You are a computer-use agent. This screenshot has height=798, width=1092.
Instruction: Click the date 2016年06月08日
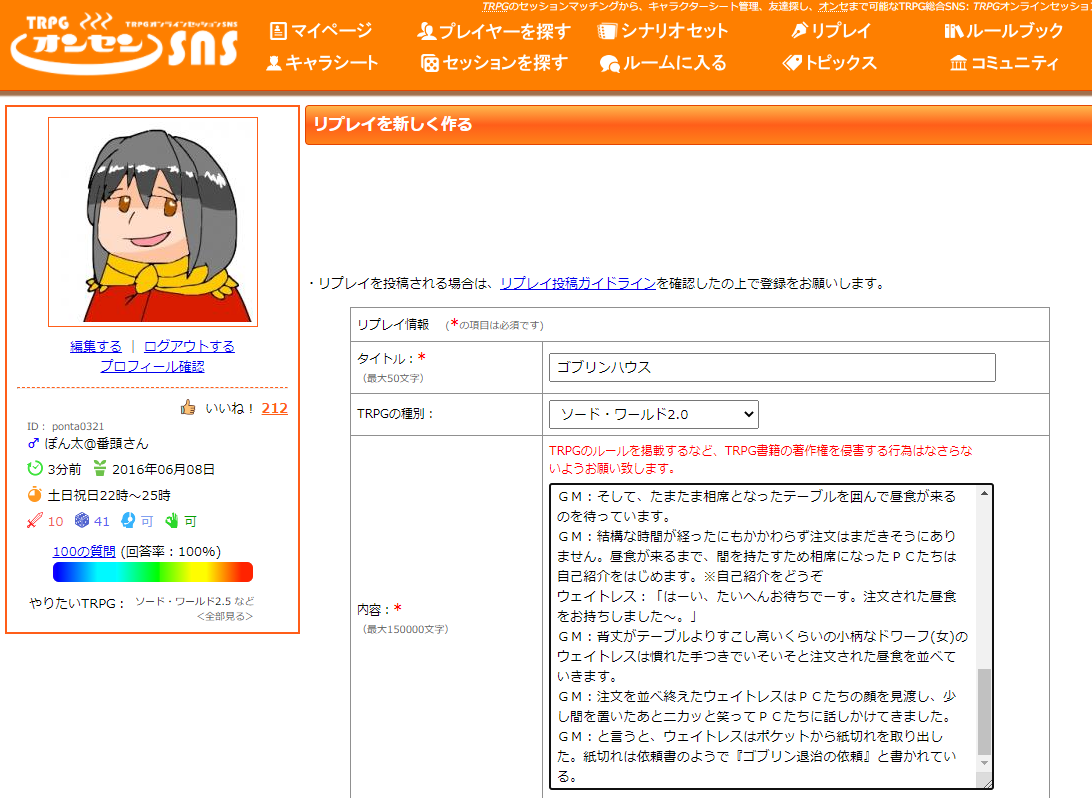[163, 469]
